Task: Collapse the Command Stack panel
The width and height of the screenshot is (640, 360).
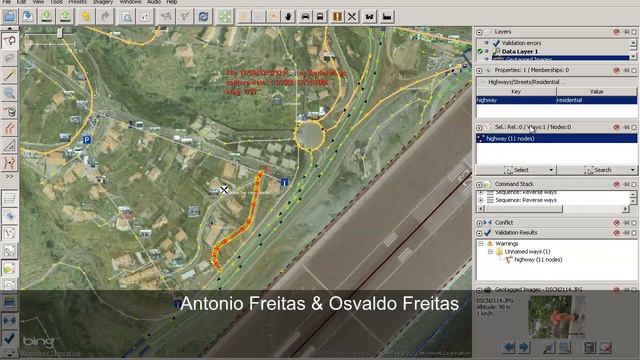Action: [479, 184]
